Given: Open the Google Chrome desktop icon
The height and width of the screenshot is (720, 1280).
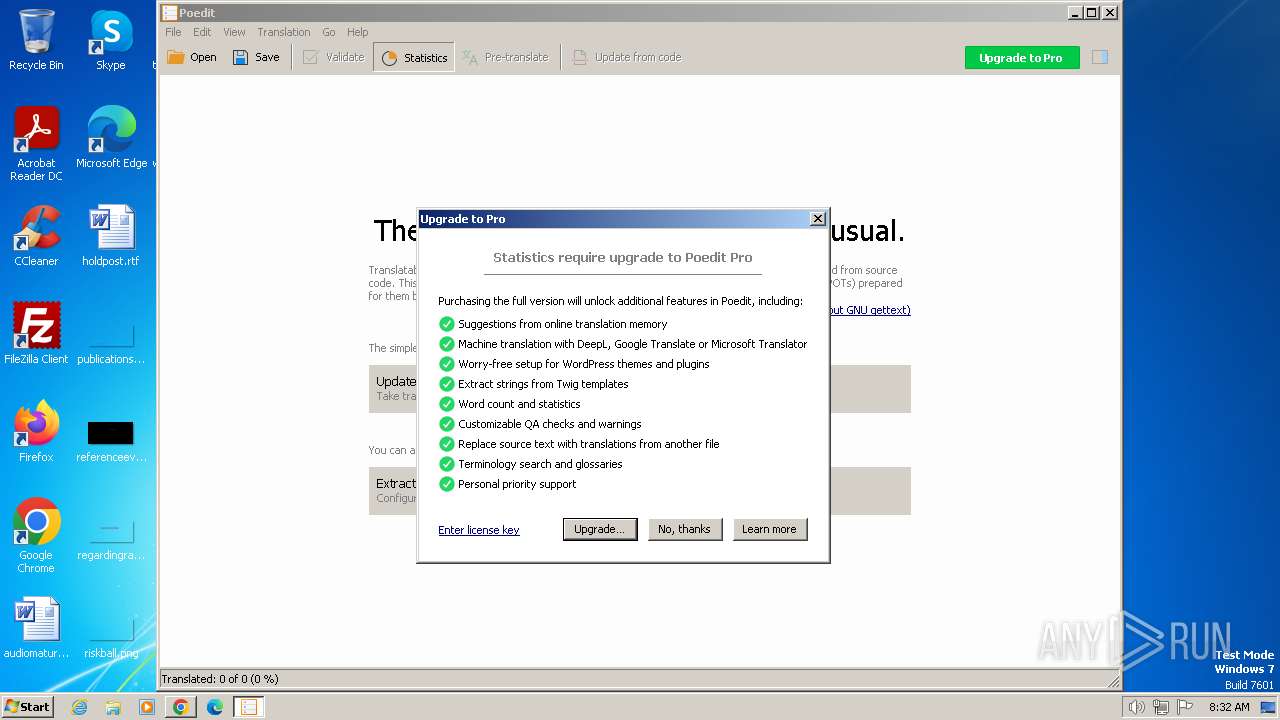Looking at the screenshot, I should pyautogui.click(x=36, y=535).
